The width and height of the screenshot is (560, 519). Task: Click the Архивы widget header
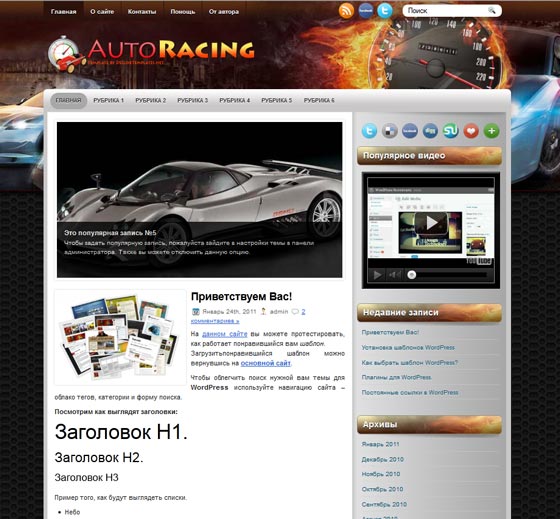tap(429, 425)
